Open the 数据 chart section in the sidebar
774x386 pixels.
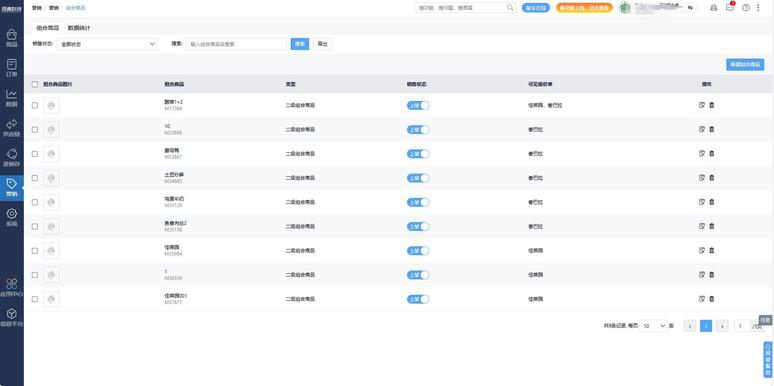click(12, 98)
